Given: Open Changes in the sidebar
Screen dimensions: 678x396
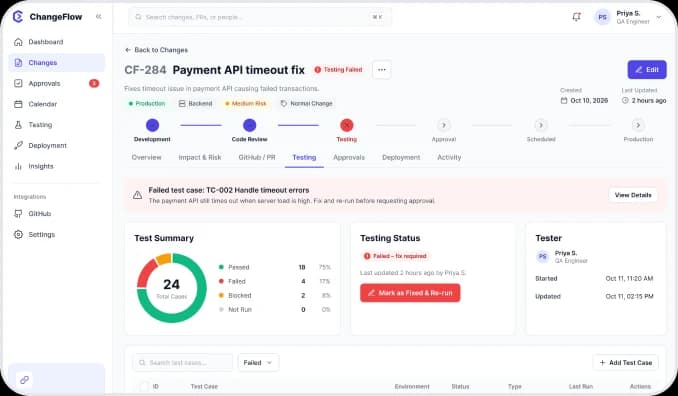Looking at the screenshot, I should (56, 63).
